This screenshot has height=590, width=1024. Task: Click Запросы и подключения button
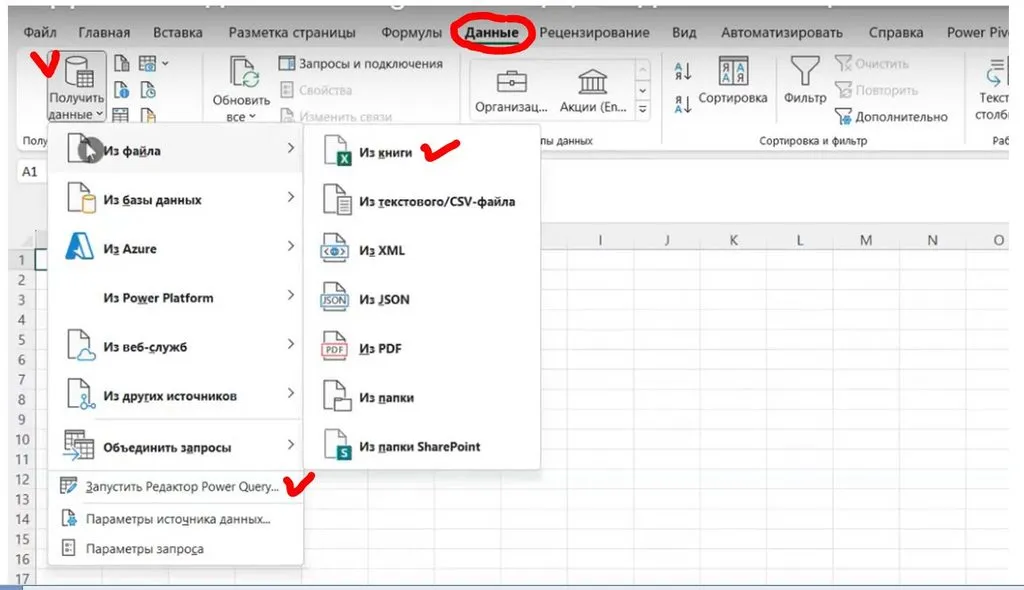360,63
